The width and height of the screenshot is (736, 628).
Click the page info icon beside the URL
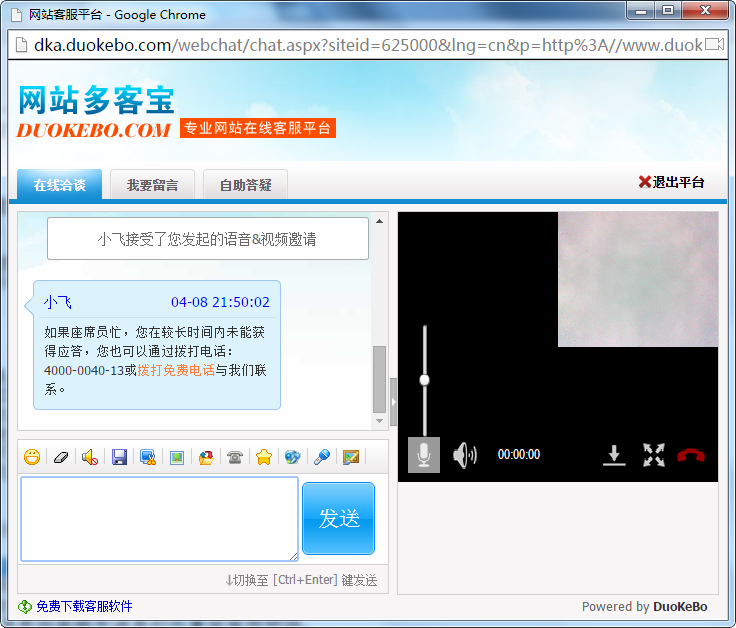[21, 45]
